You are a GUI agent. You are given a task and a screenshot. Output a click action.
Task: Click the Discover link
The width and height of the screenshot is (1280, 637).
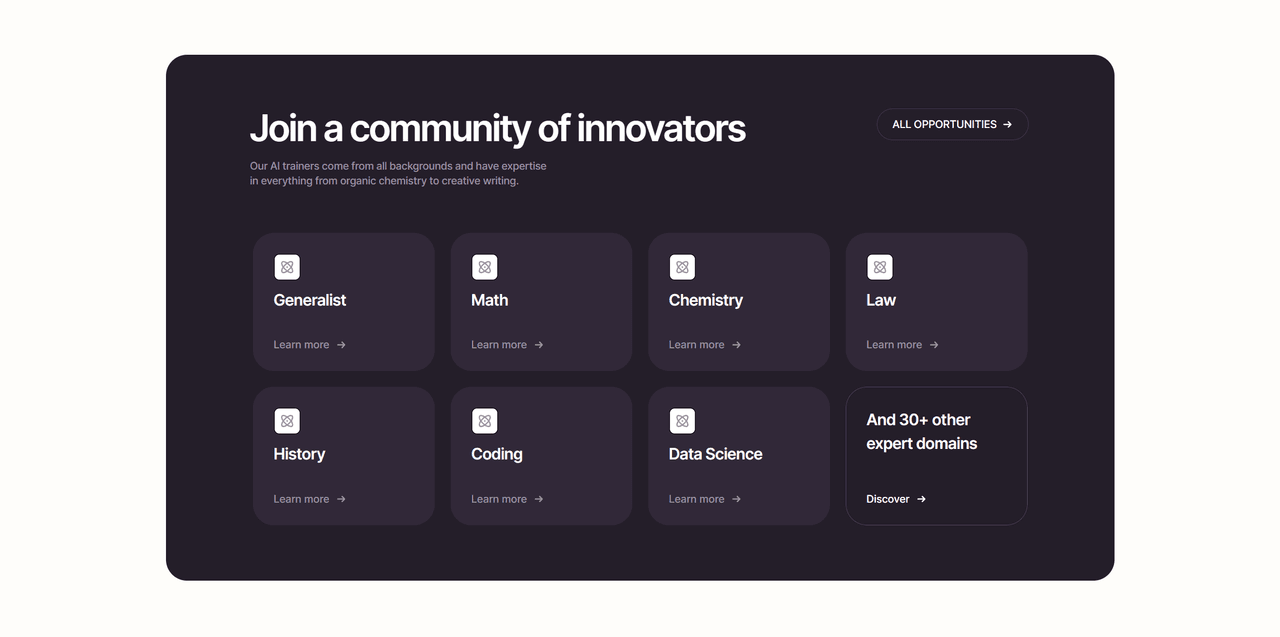889,499
